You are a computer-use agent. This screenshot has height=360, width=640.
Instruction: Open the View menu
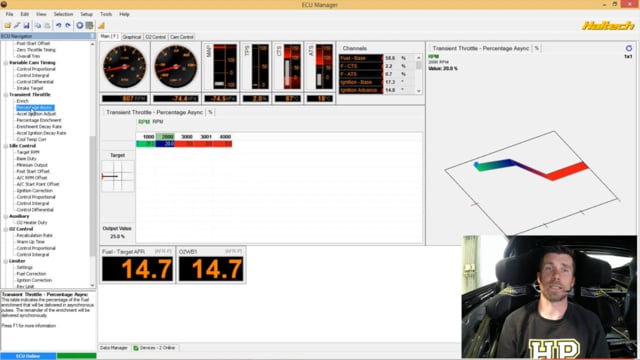tap(41, 14)
